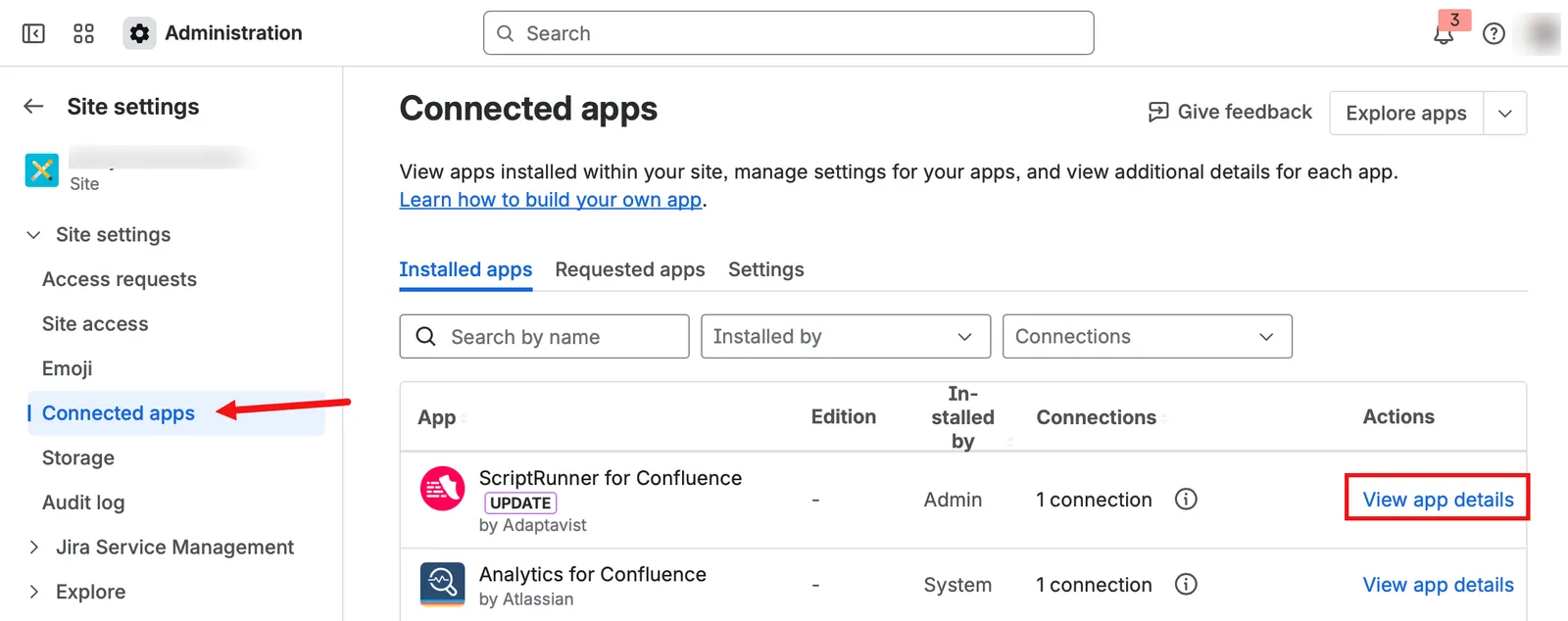Click the Analytics for Confluence app name
Screen dimensions: 1568x621
pyautogui.click(x=593, y=574)
